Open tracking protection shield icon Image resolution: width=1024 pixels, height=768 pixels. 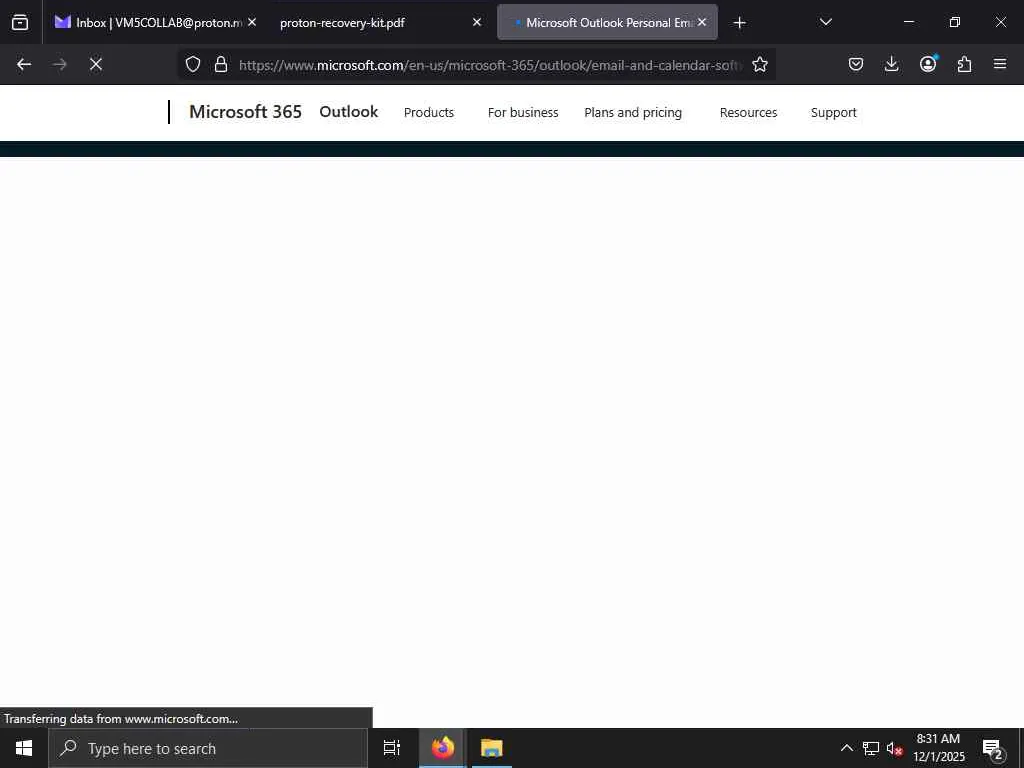tap(193, 64)
